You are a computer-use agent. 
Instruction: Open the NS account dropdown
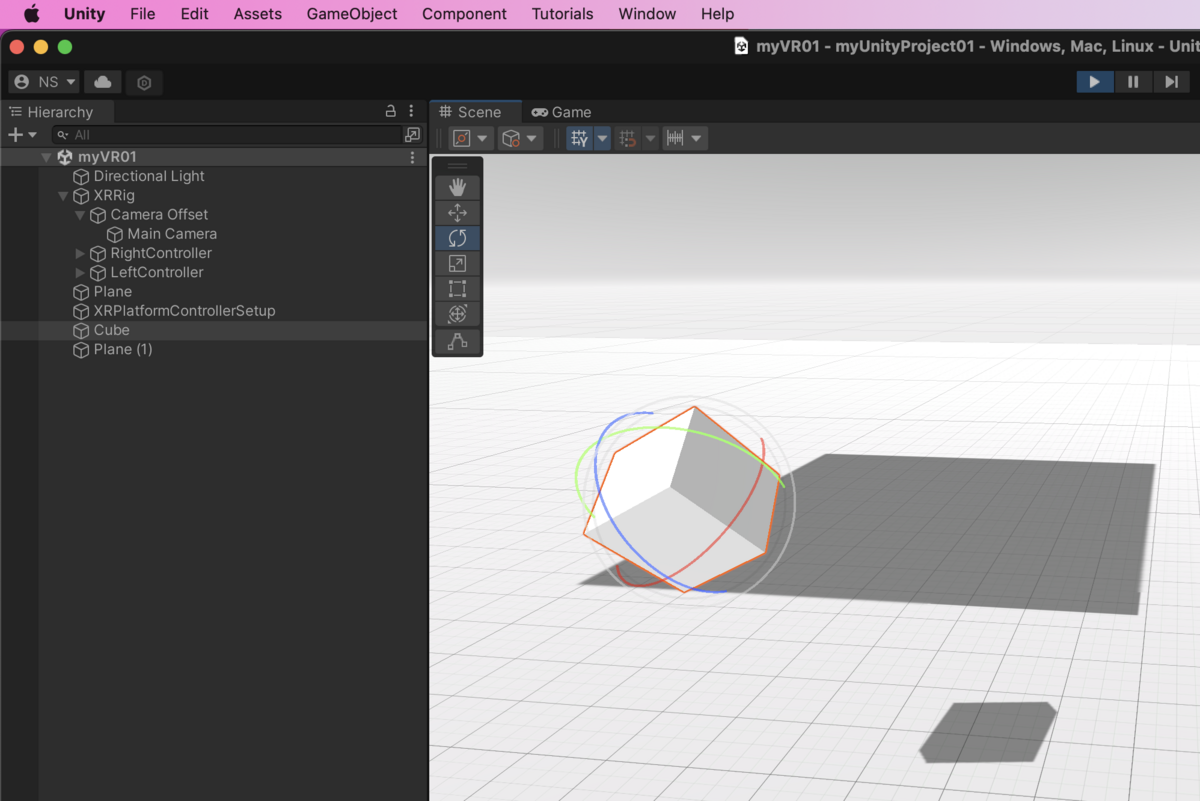(x=44, y=82)
